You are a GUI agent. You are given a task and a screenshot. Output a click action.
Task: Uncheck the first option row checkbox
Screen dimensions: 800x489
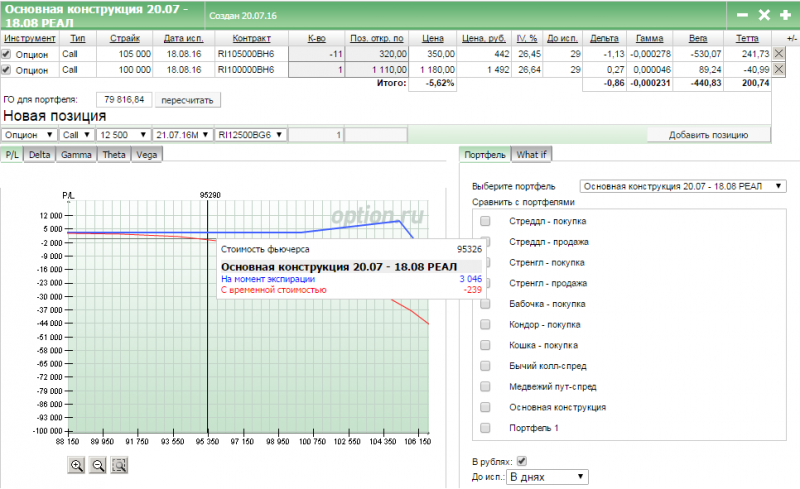[7, 53]
